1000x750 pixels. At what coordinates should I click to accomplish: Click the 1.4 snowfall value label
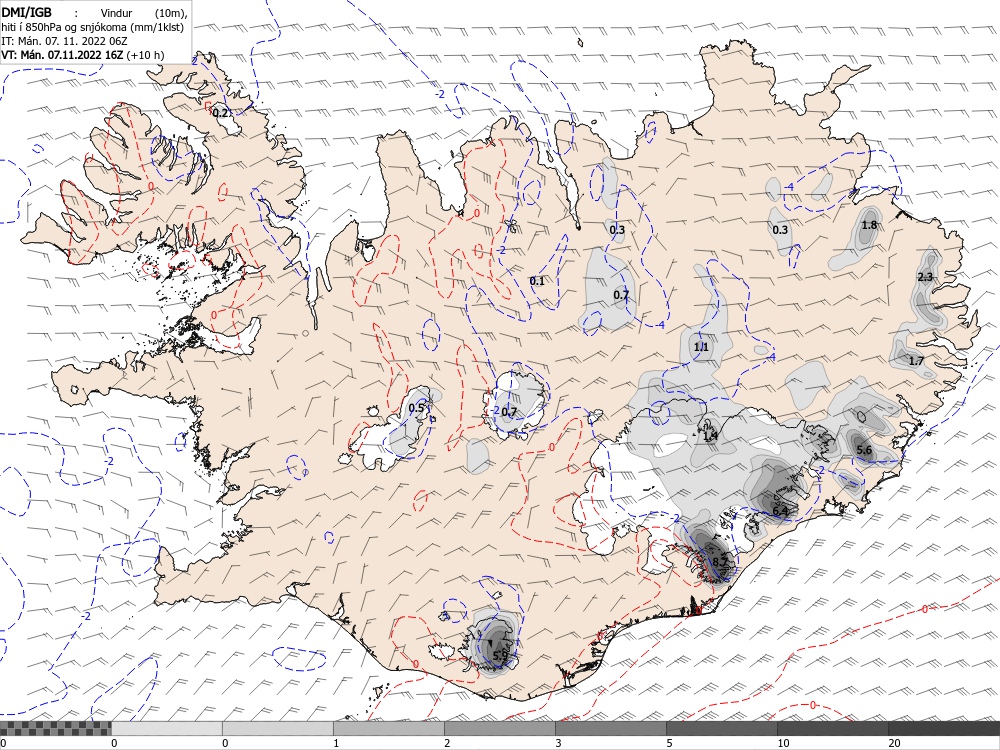pos(710,436)
